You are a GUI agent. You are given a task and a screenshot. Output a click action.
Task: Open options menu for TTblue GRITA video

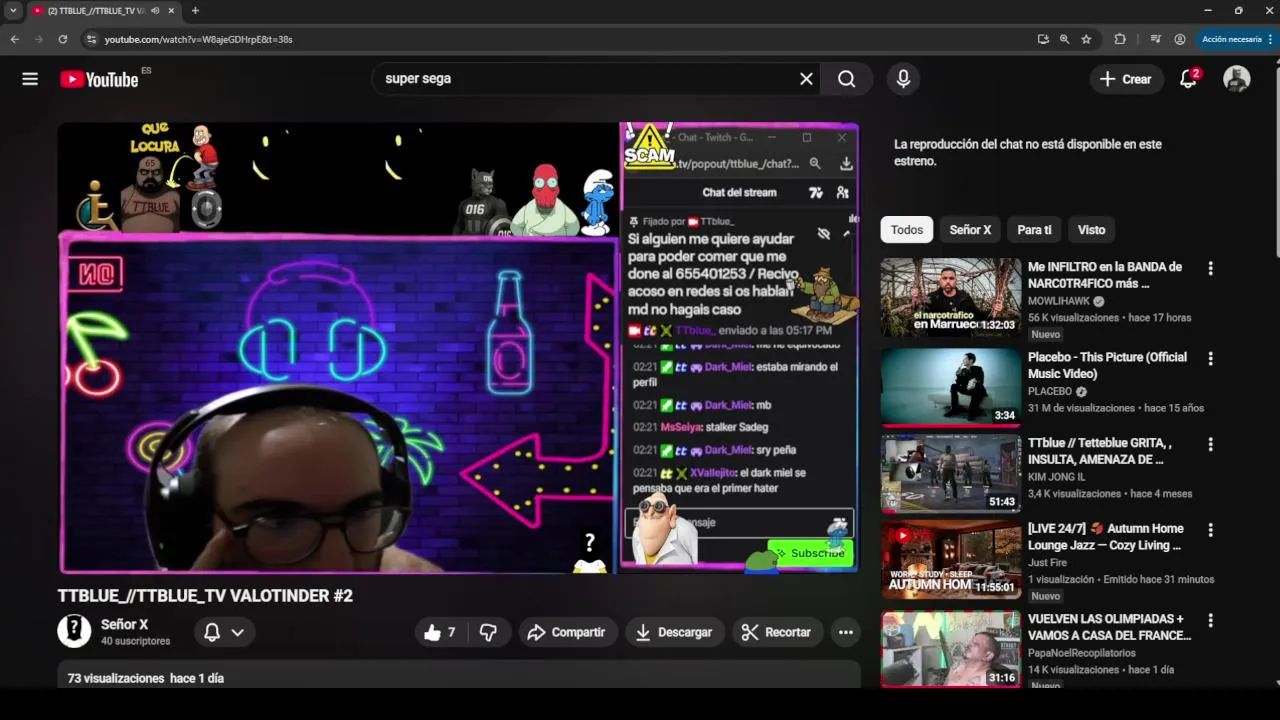(1210, 444)
